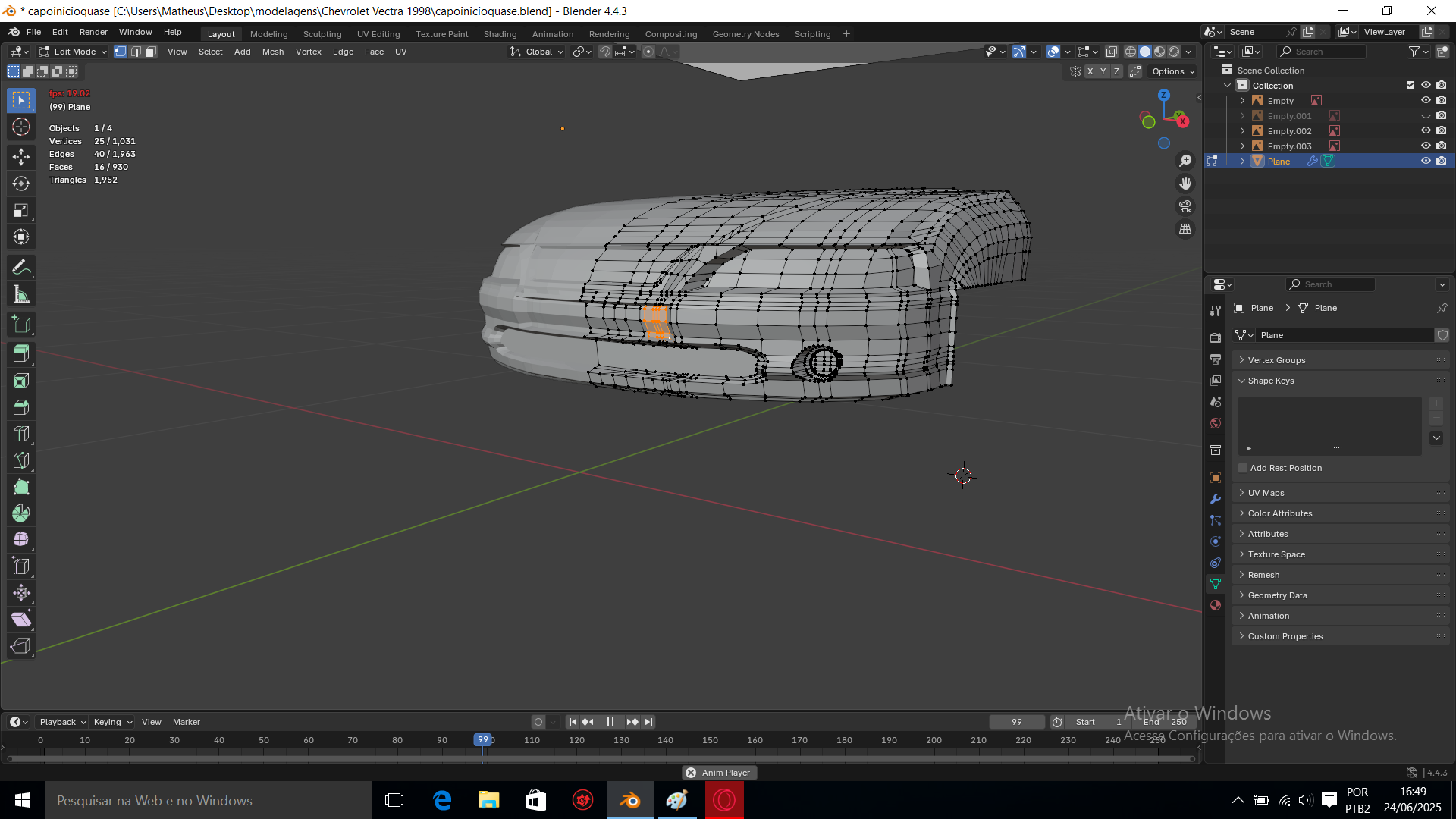
Task: Activate the Extrude Region tool
Action: (21, 353)
